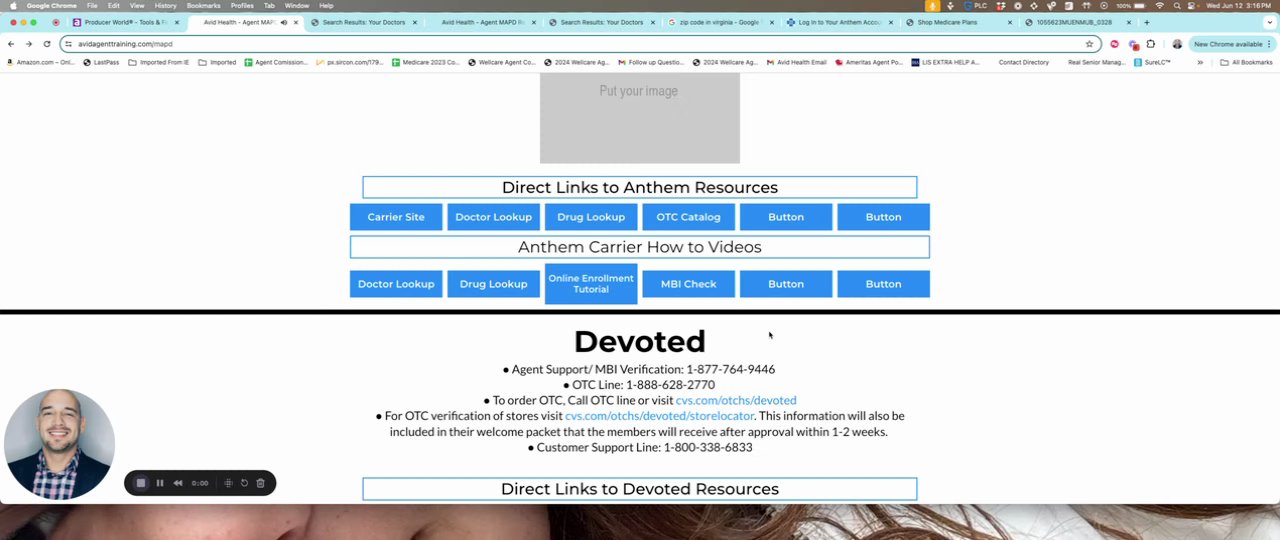Image resolution: width=1280 pixels, height=540 pixels.
Task: Open the LIS EXTRA HELP bookmark
Action: coord(945,62)
